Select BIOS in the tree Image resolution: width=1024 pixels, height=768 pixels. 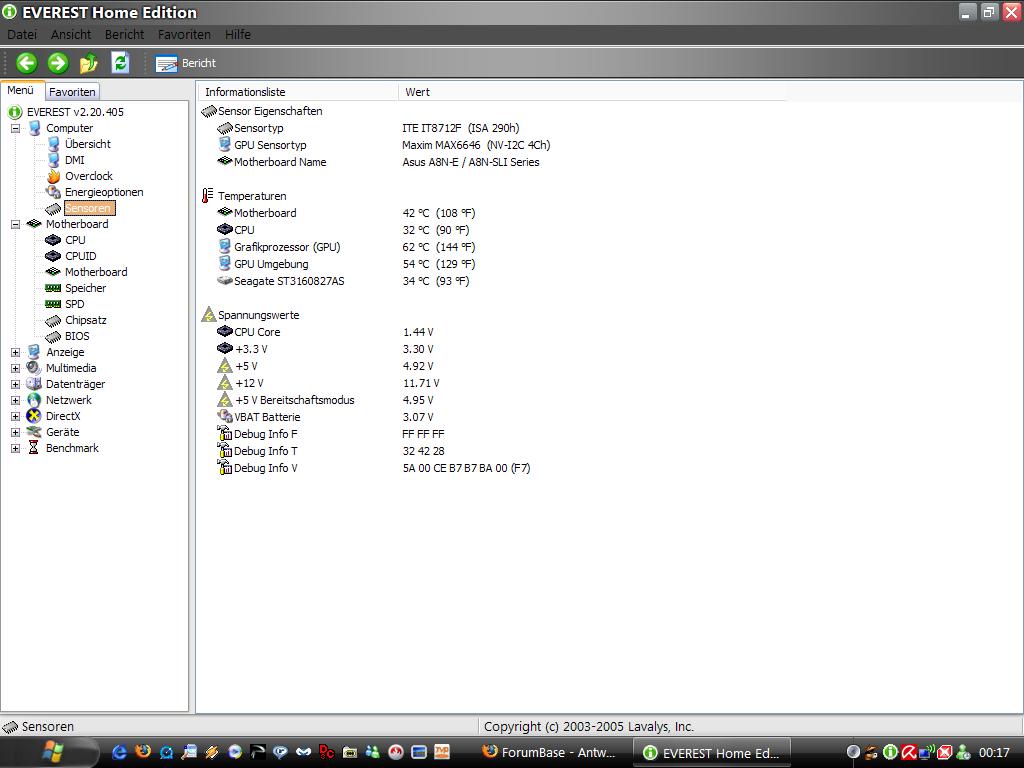77,336
